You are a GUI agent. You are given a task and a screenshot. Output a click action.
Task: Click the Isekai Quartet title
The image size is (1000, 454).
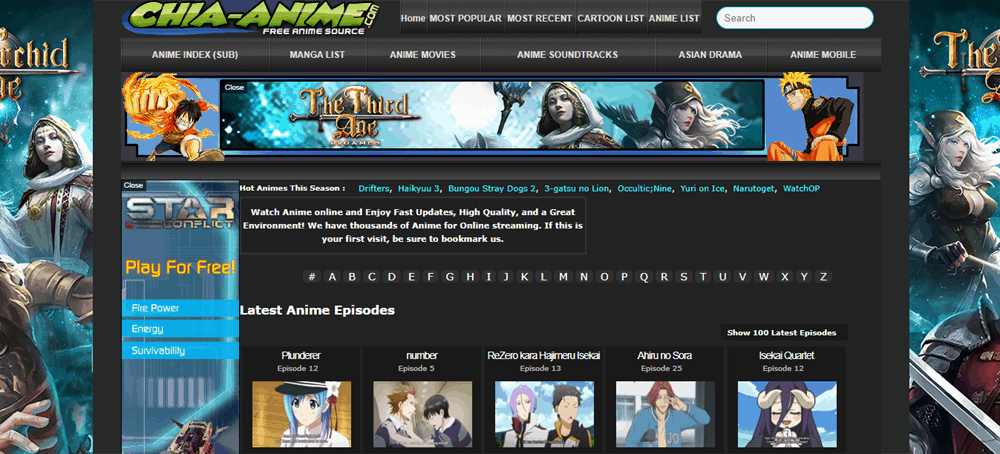pos(786,355)
